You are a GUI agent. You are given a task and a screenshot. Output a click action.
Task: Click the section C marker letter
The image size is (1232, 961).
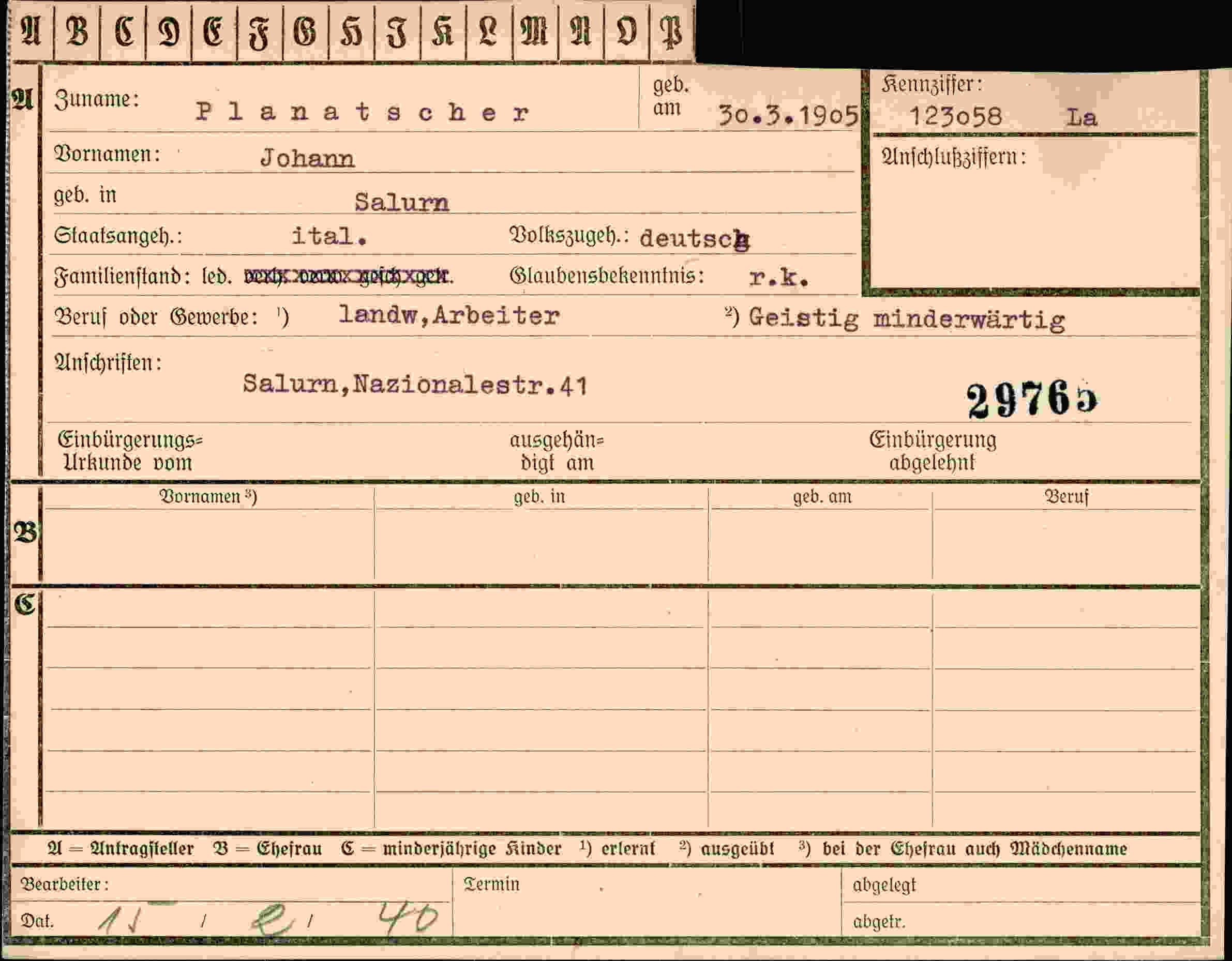tap(25, 604)
